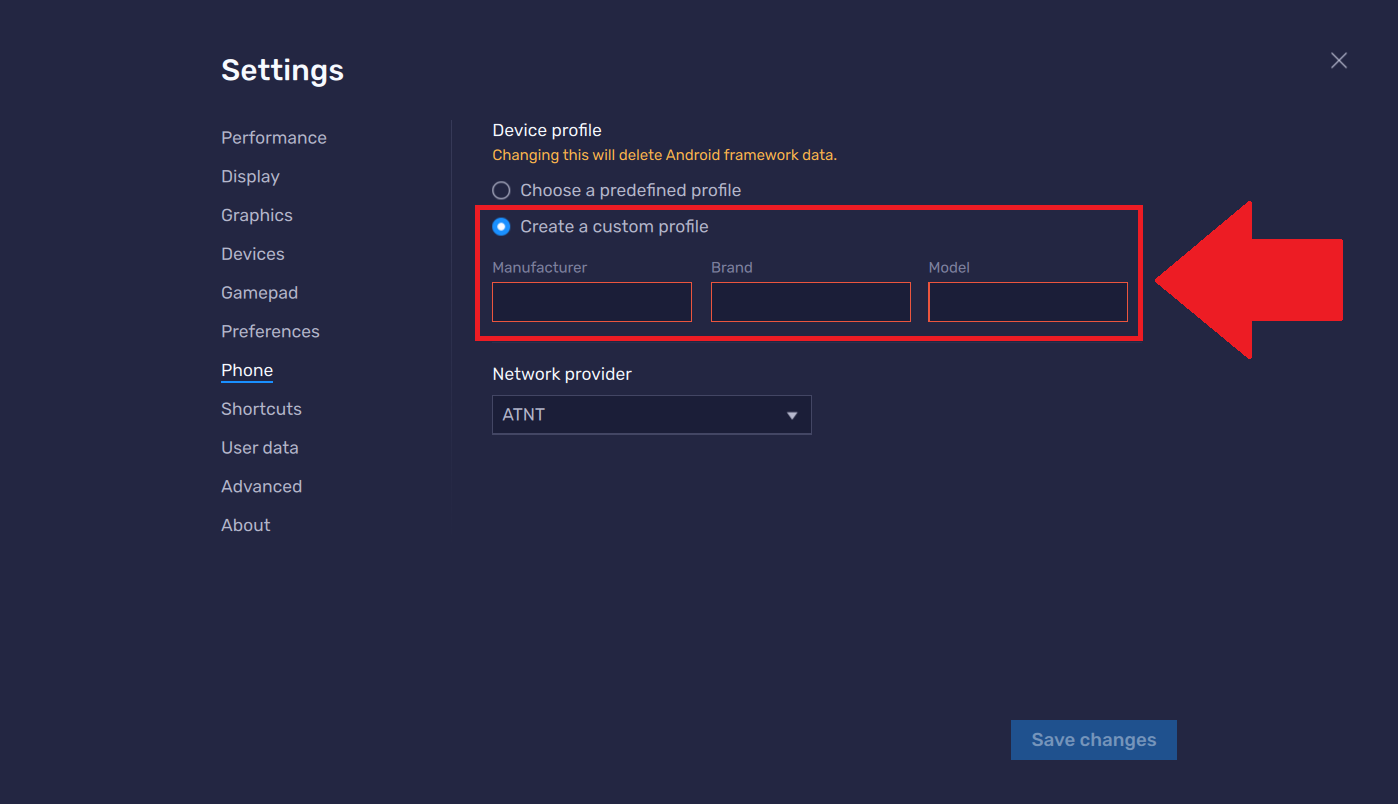Click the Save changes button

pos(1093,739)
